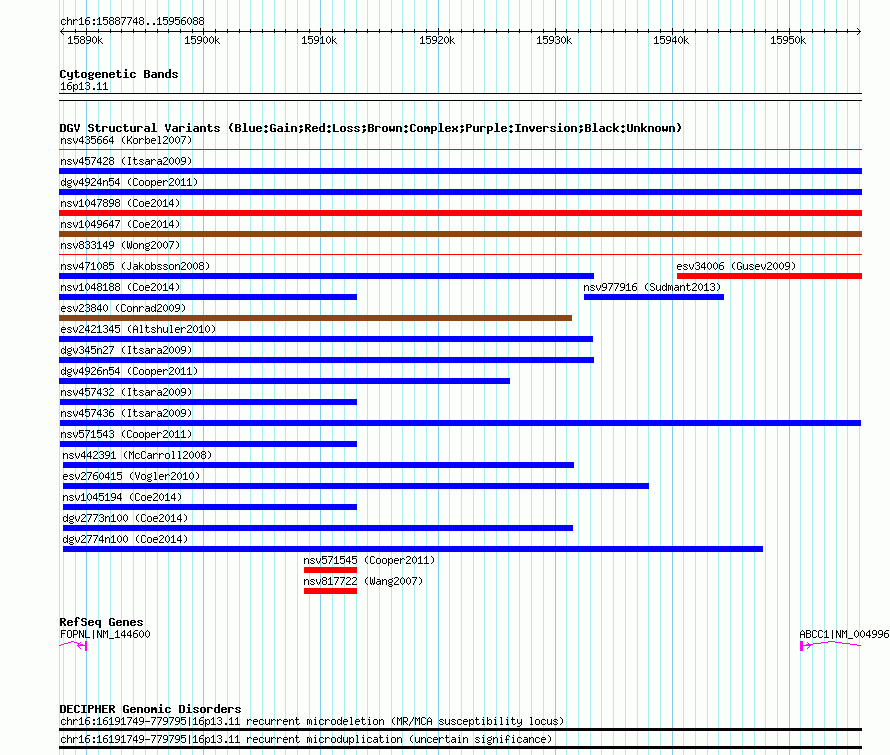Image resolution: width=890 pixels, height=755 pixels.
Task: Click the nsv571543 (Cooper2011) label
Action: [126, 434]
